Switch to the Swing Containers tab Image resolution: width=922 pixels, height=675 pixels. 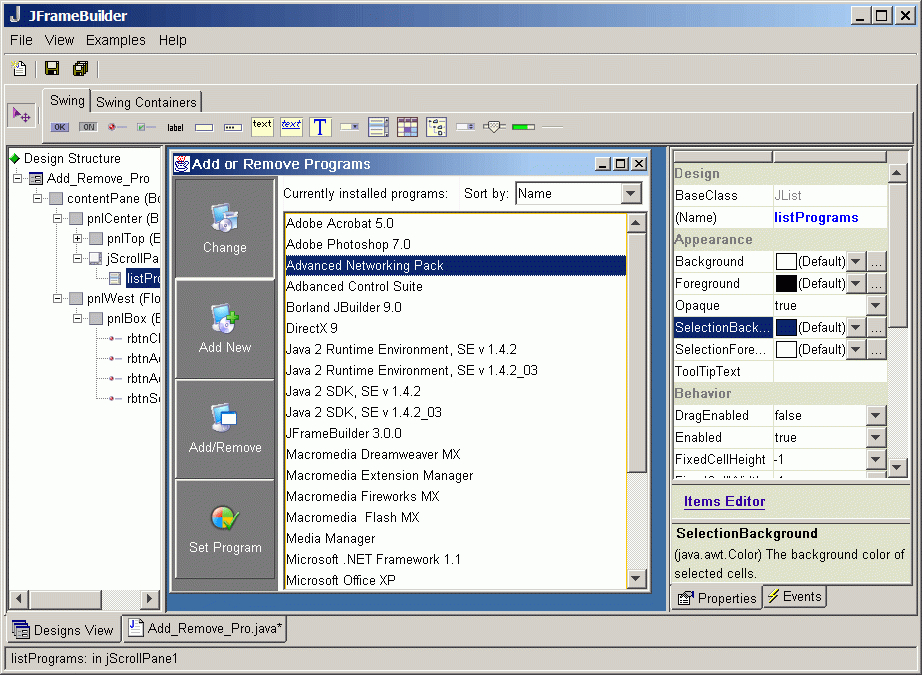146,102
